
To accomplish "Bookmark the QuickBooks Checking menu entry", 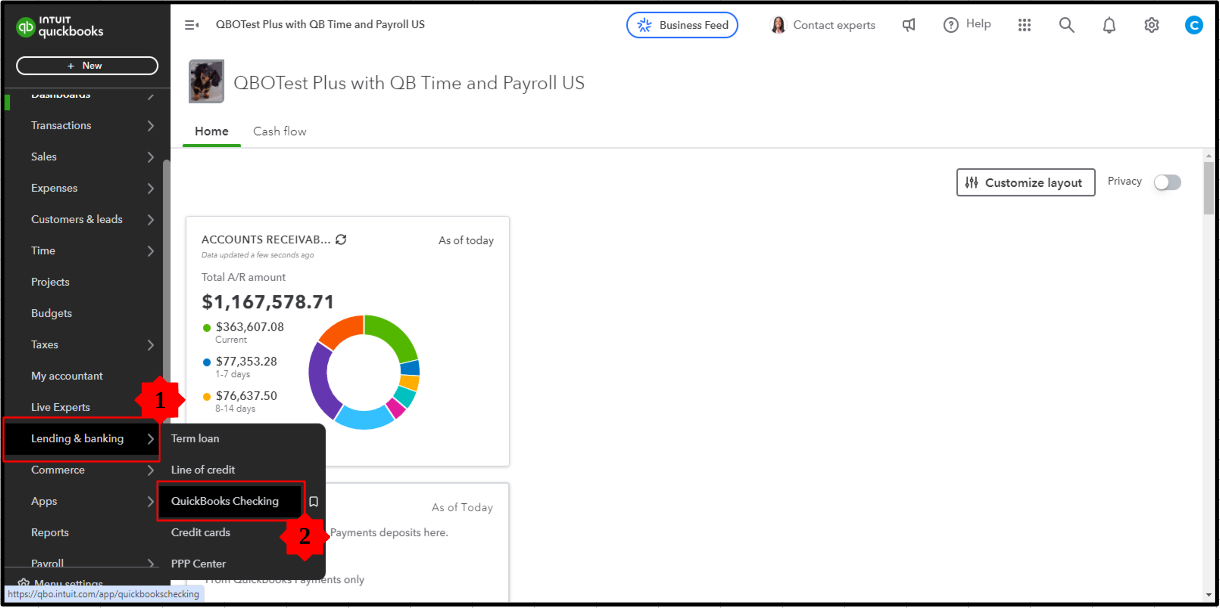I will (313, 501).
